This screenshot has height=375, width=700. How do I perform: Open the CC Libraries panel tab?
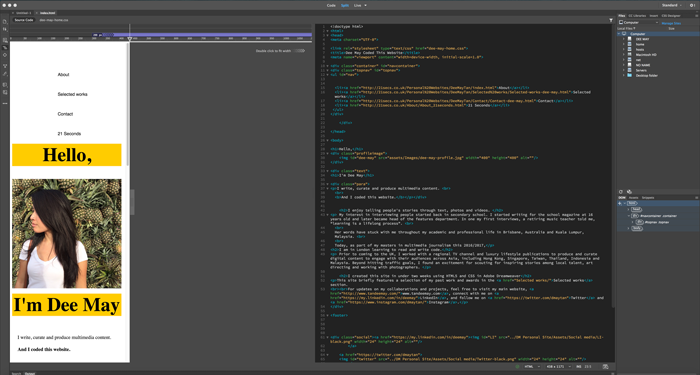[x=637, y=16]
